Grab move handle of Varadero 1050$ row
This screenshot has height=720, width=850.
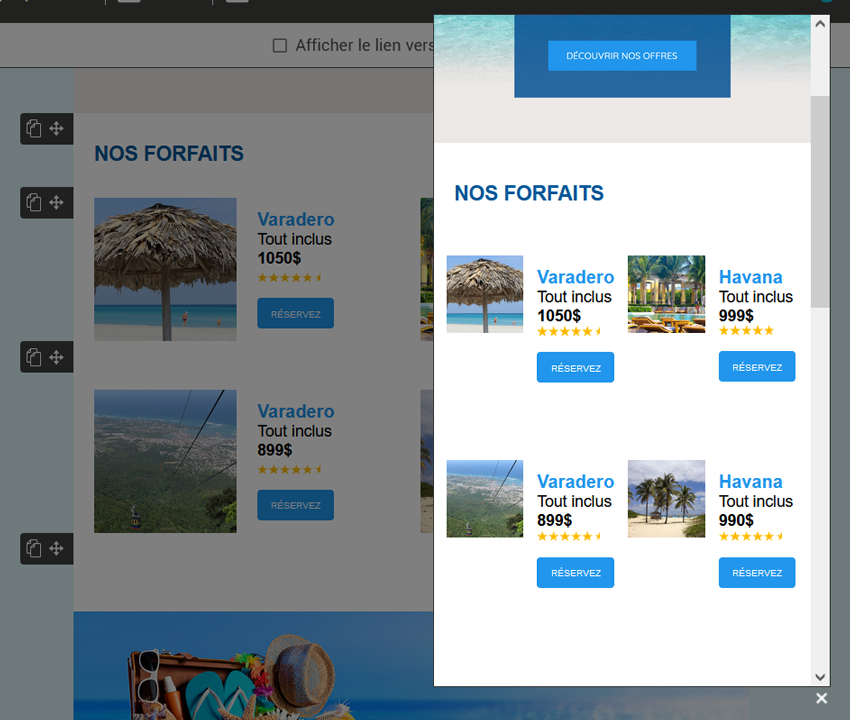pos(57,203)
